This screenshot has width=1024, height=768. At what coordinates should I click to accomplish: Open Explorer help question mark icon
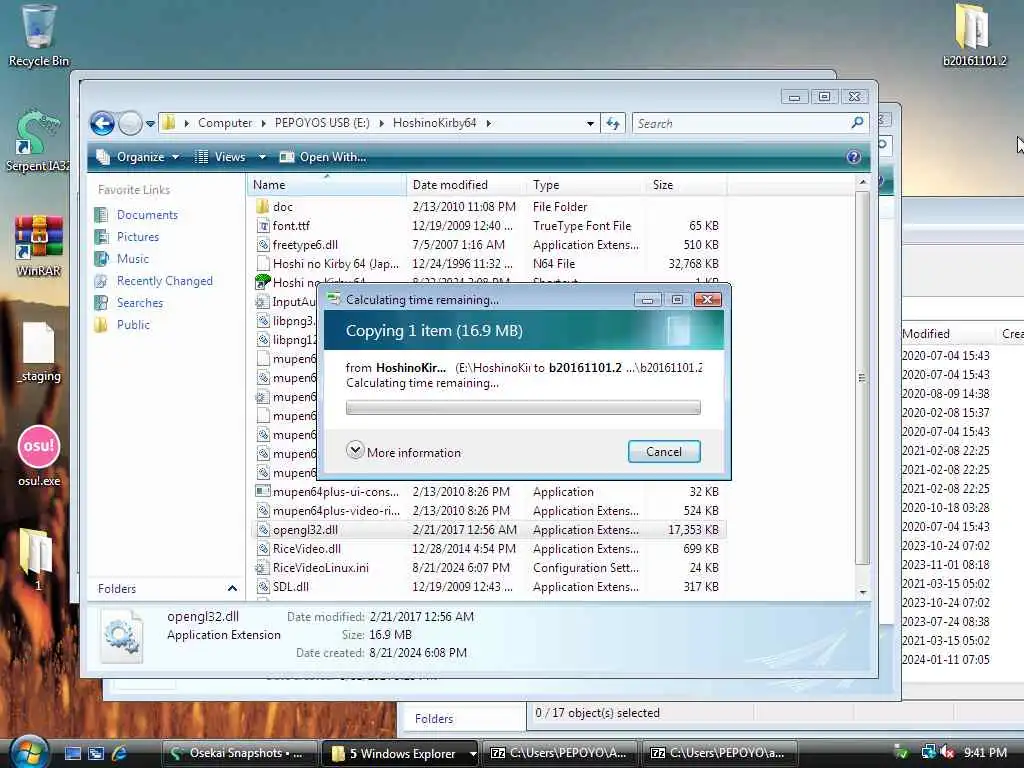[853, 157]
